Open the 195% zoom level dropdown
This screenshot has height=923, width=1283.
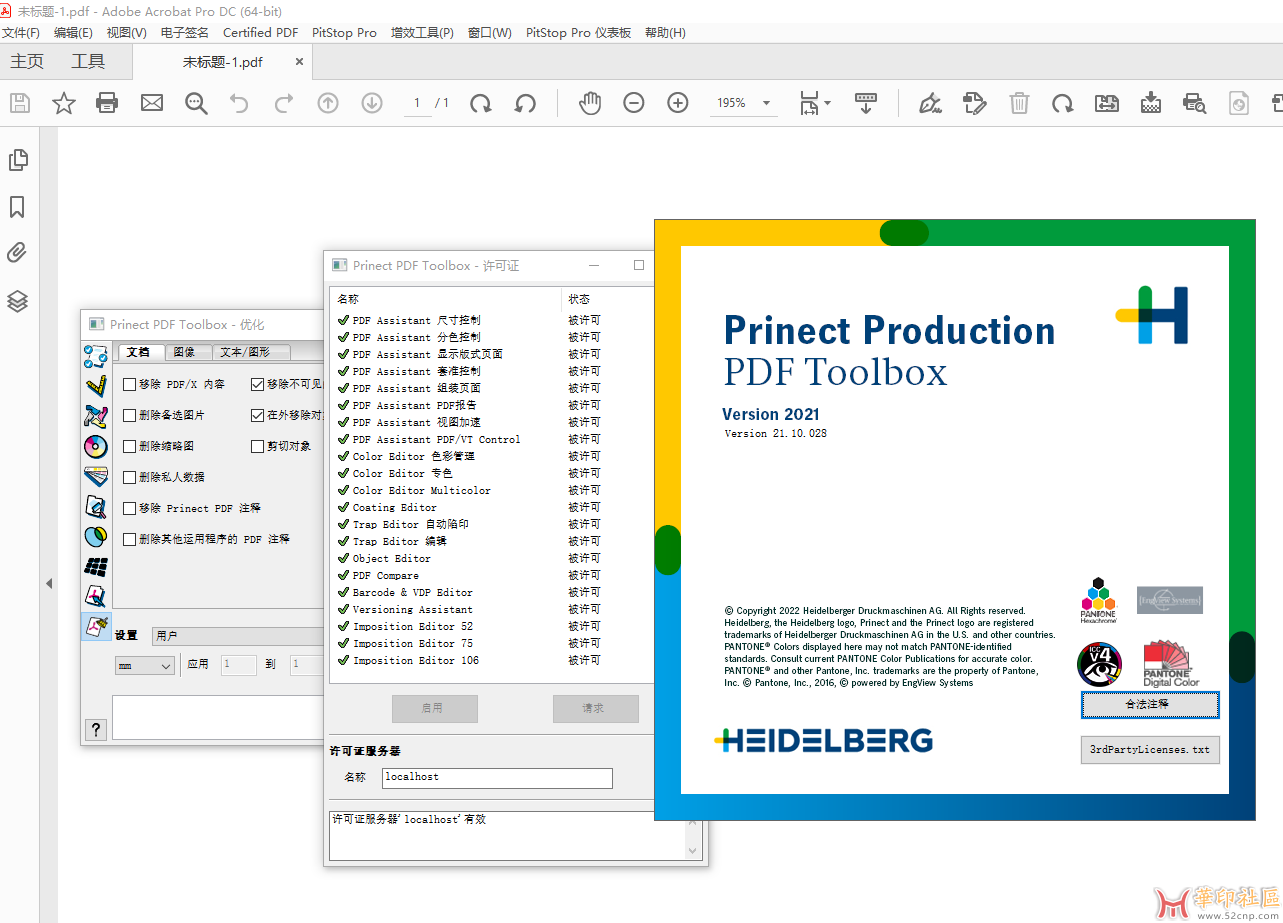[x=766, y=103]
